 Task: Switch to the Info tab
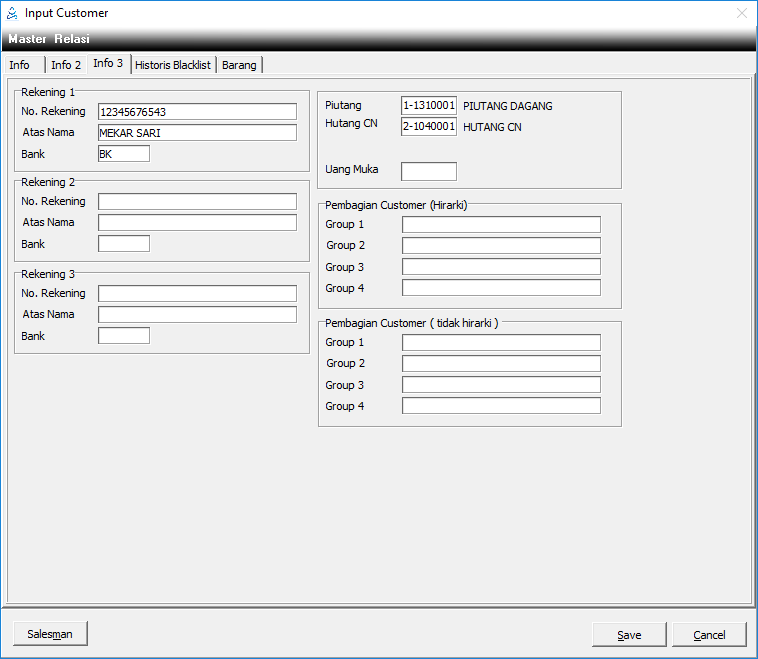point(20,65)
